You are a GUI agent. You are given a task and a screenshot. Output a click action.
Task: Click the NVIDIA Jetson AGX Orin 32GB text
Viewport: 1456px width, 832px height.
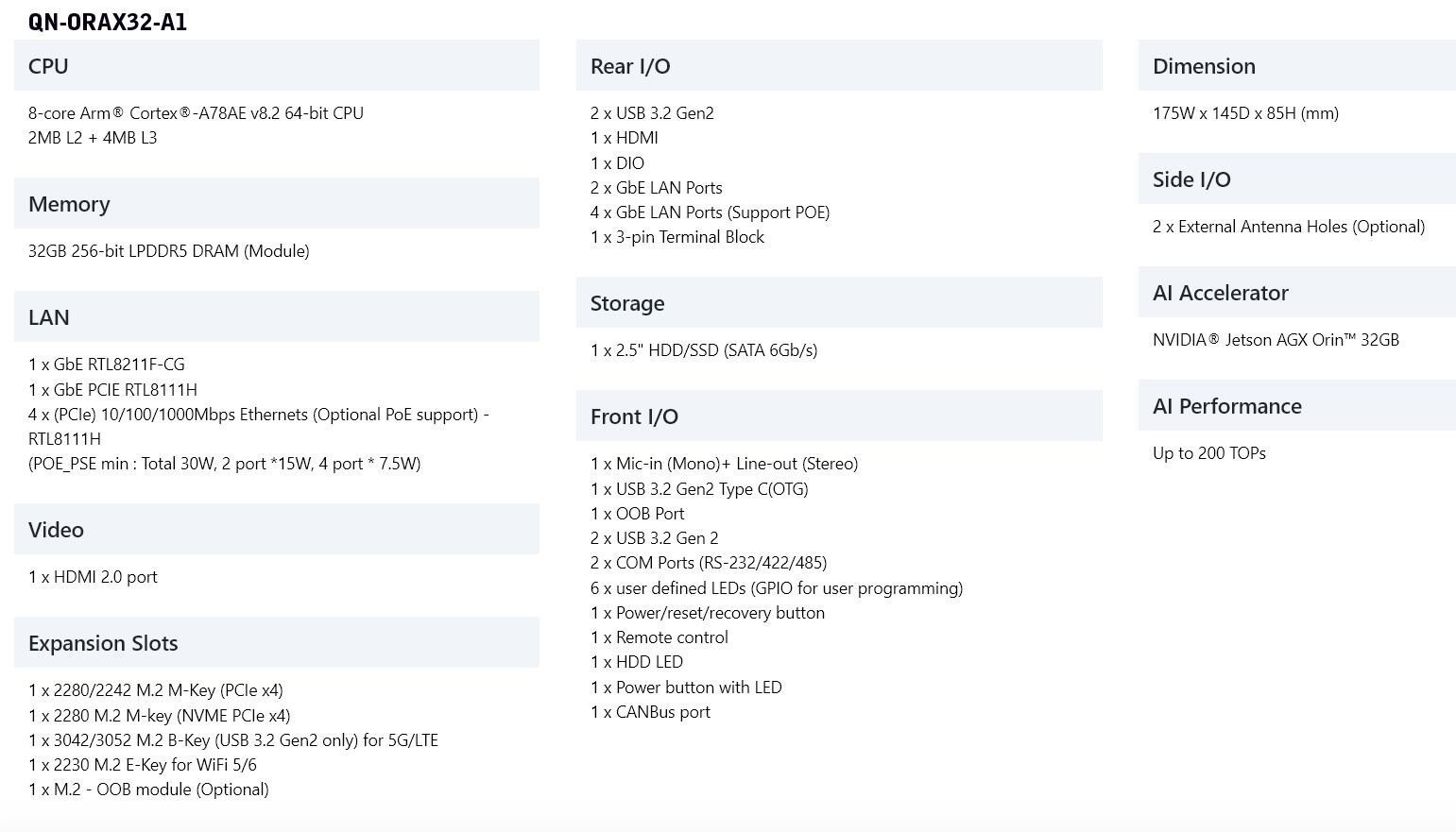tap(1276, 340)
